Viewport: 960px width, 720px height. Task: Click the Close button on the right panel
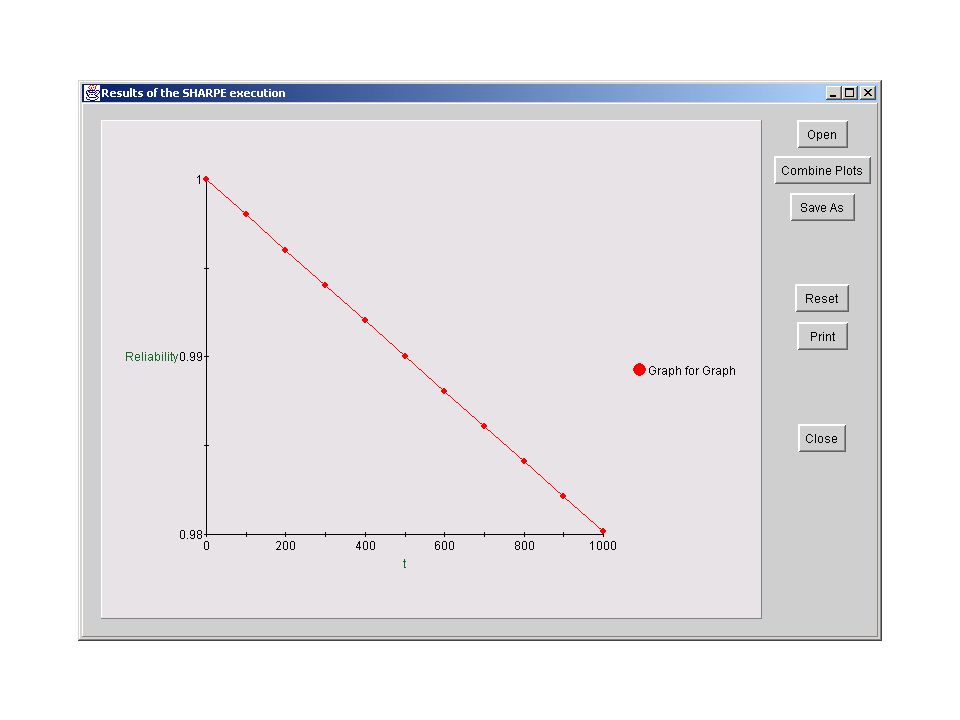click(x=822, y=438)
